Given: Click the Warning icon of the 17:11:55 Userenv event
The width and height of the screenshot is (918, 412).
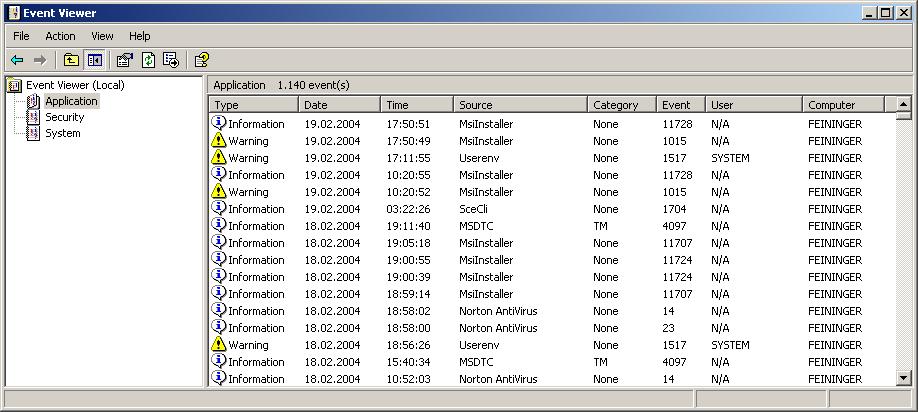Looking at the screenshot, I should (218, 157).
